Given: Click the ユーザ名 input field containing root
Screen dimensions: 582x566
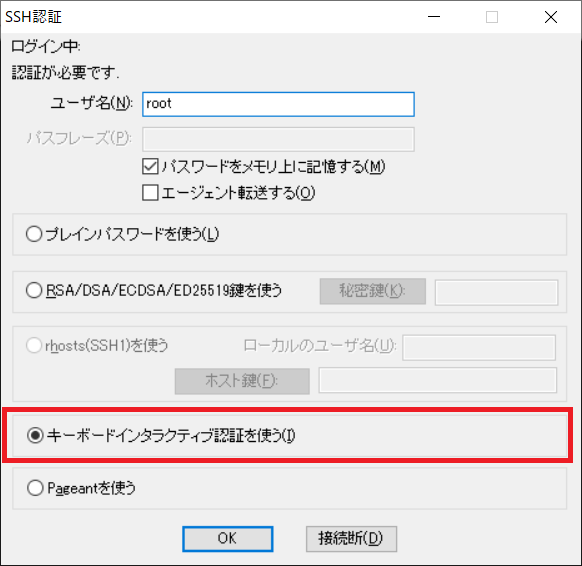Looking at the screenshot, I should coord(278,104).
